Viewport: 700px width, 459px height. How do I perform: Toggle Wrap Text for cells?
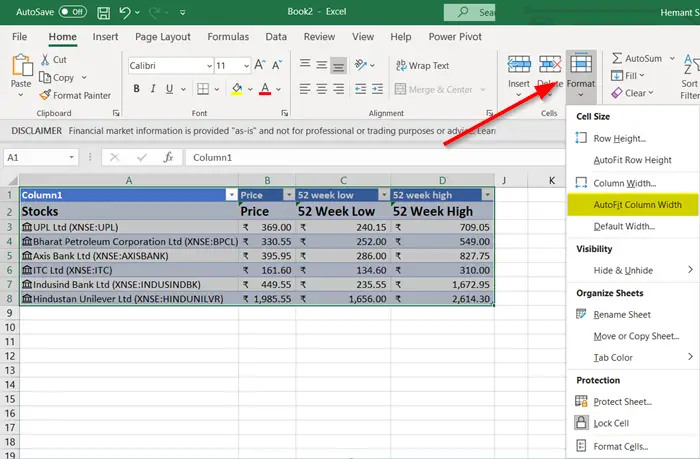pyautogui.click(x=422, y=66)
